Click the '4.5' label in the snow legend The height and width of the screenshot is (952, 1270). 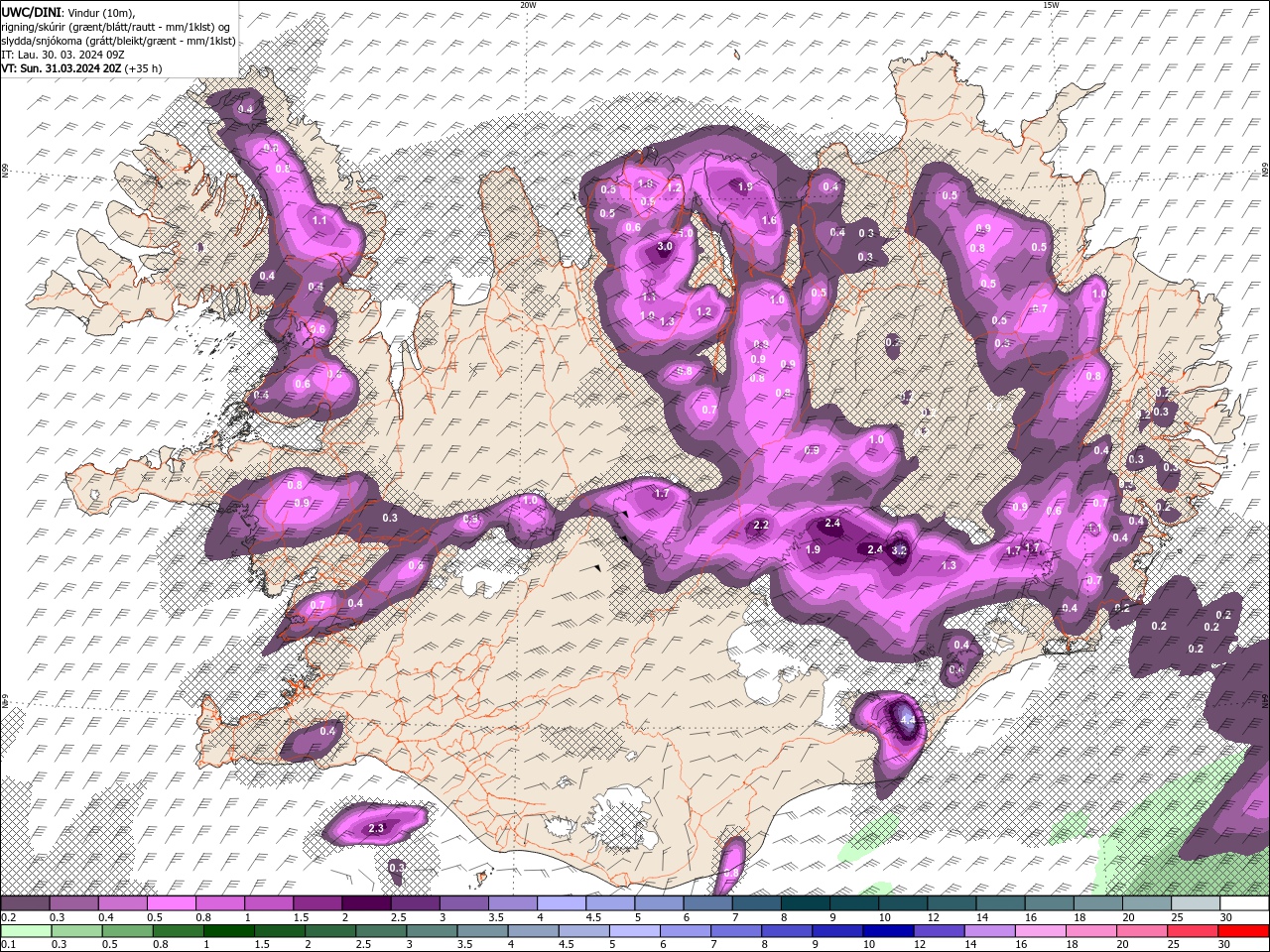tap(593, 917)
